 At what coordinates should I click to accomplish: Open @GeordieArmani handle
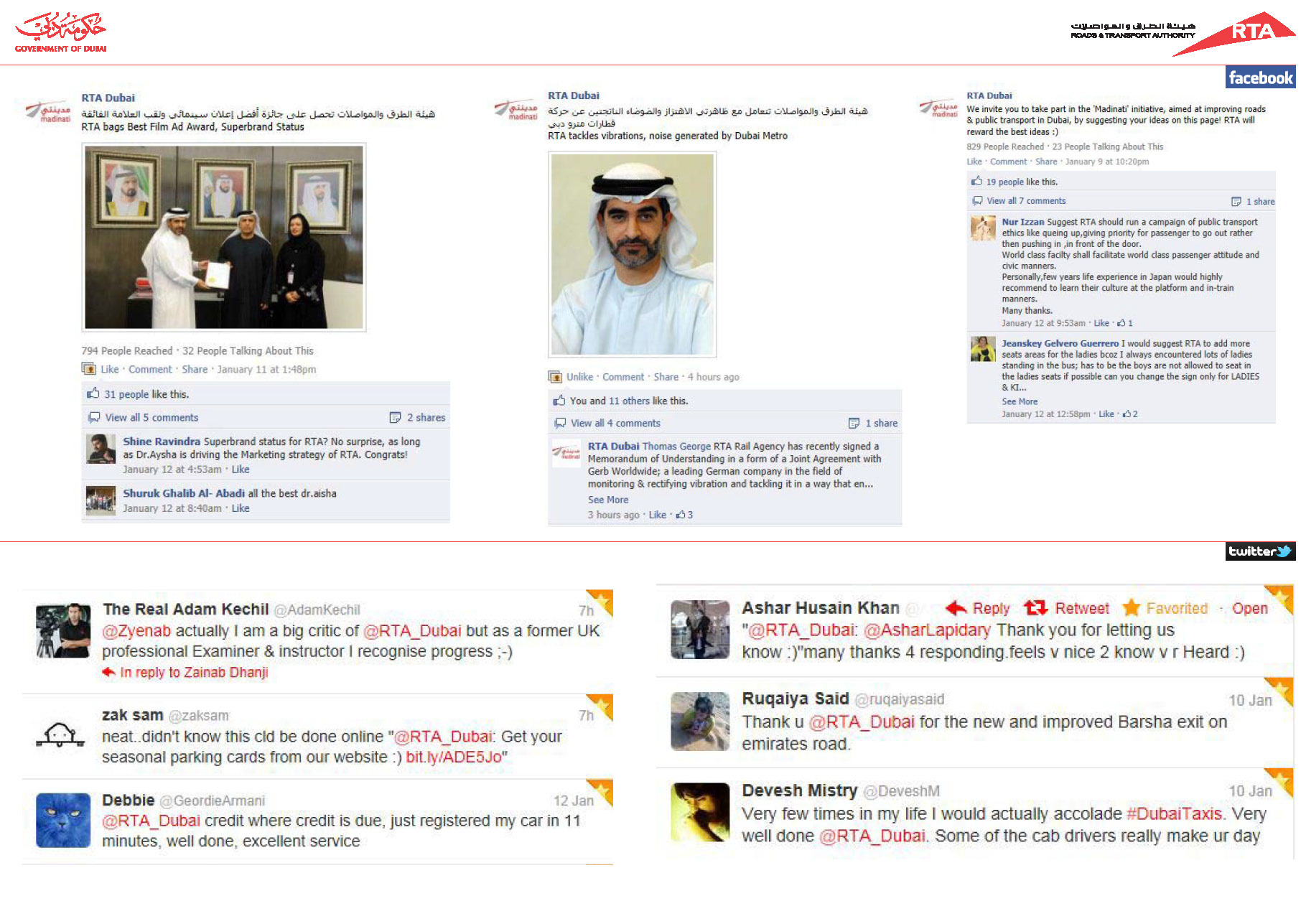tap(212, 801)
